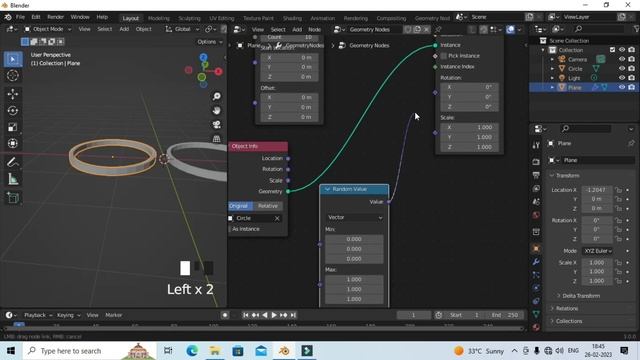Click the Windows Start button
Viewport: 640px width, 360px height.
point(11,351)
